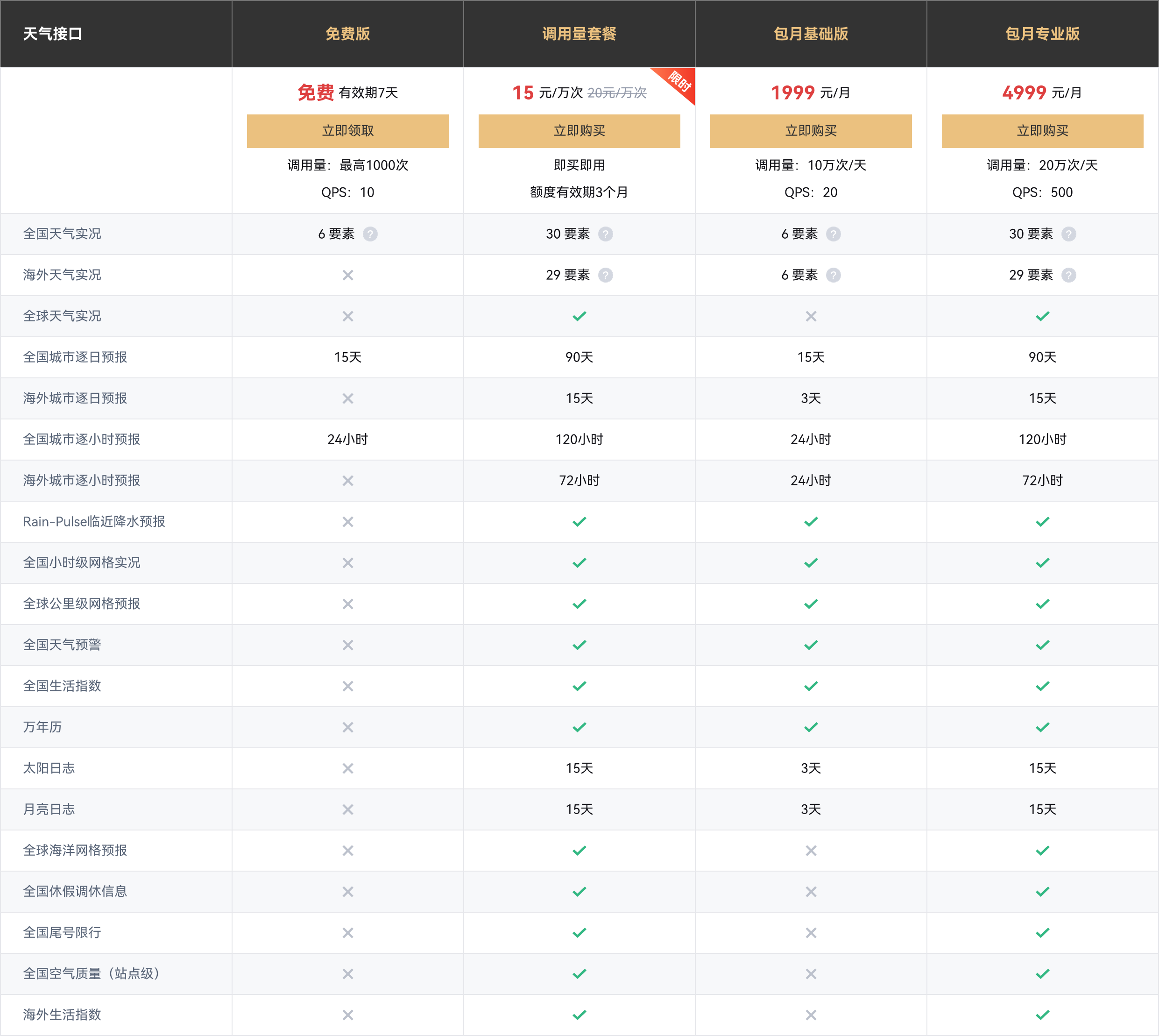This screenshot has height=1036, width=1159.
Task: Click check for 包月专业版 全国空气质量（站点级）
Action: pos(1042,974)
